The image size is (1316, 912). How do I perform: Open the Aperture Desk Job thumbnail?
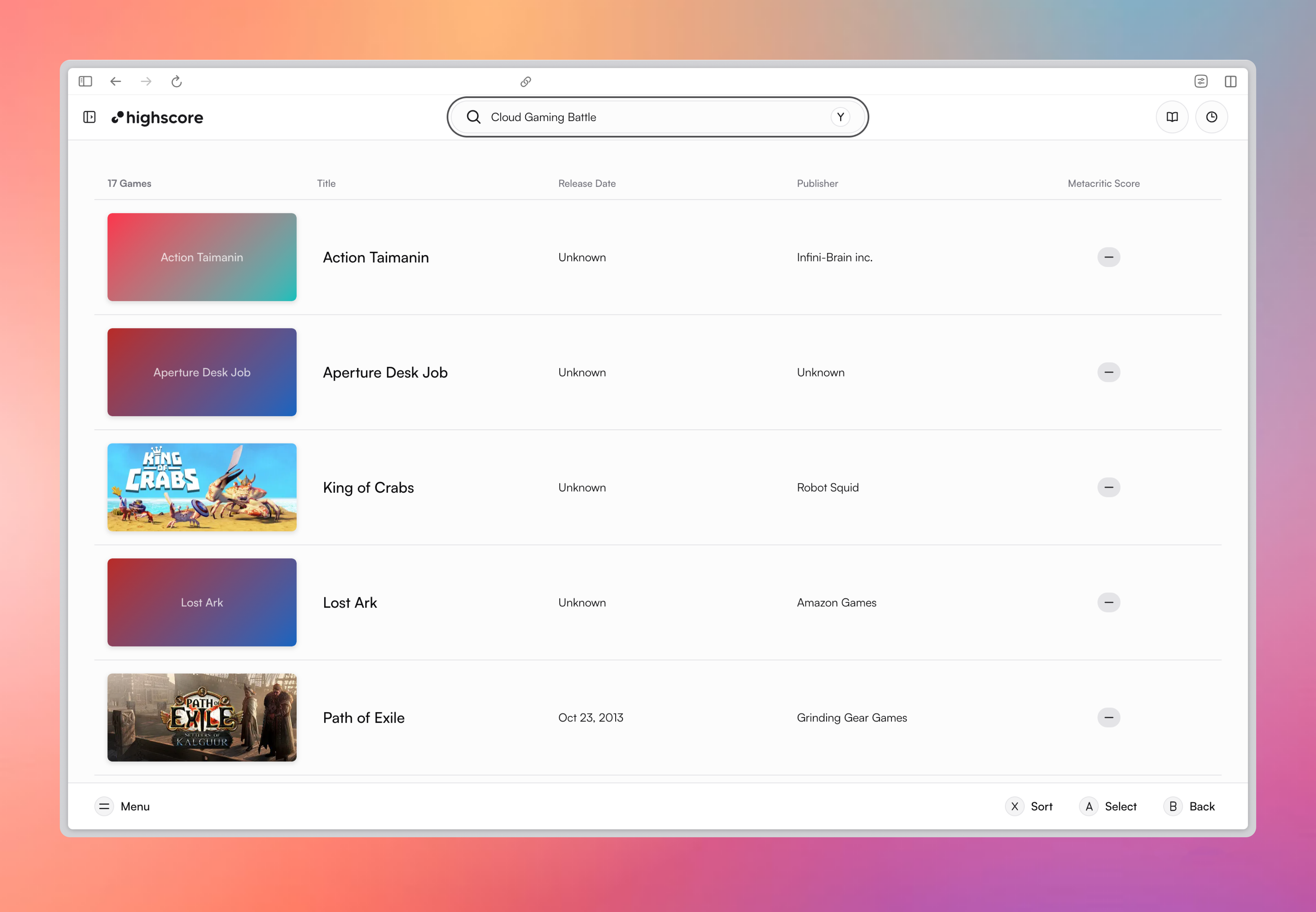pos(202,372)
